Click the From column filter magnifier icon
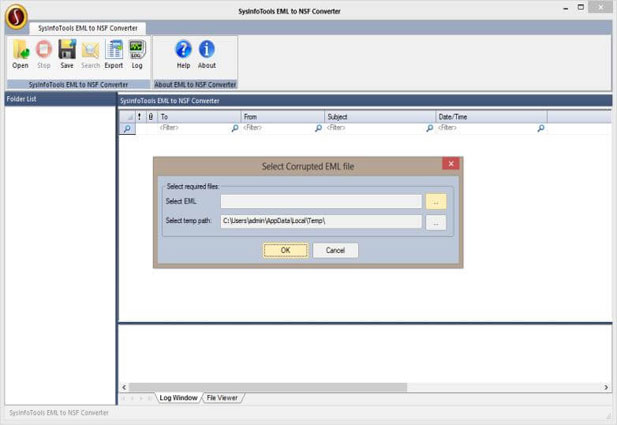Viewport: 617px width, 425px height. point(319,128)
